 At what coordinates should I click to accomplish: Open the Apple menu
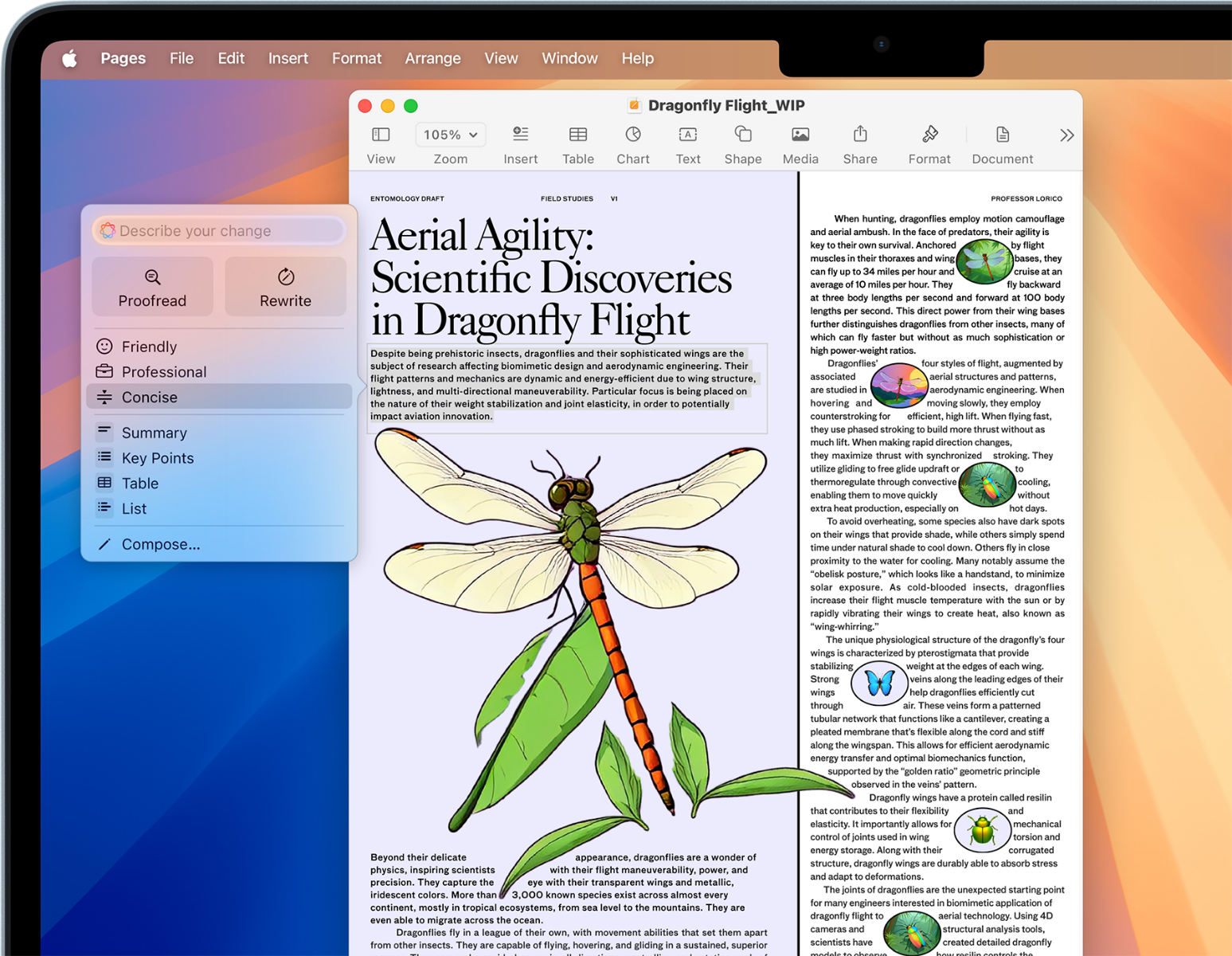70,58
